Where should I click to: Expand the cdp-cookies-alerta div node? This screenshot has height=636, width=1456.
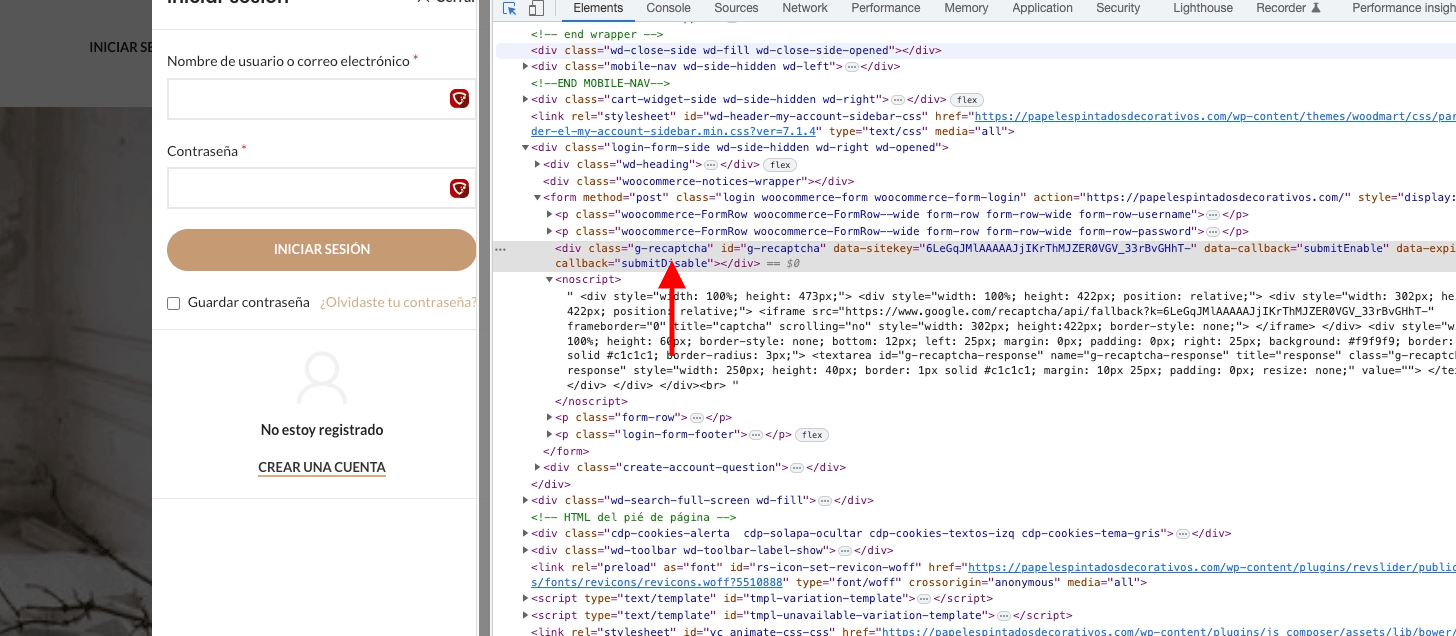526,534
